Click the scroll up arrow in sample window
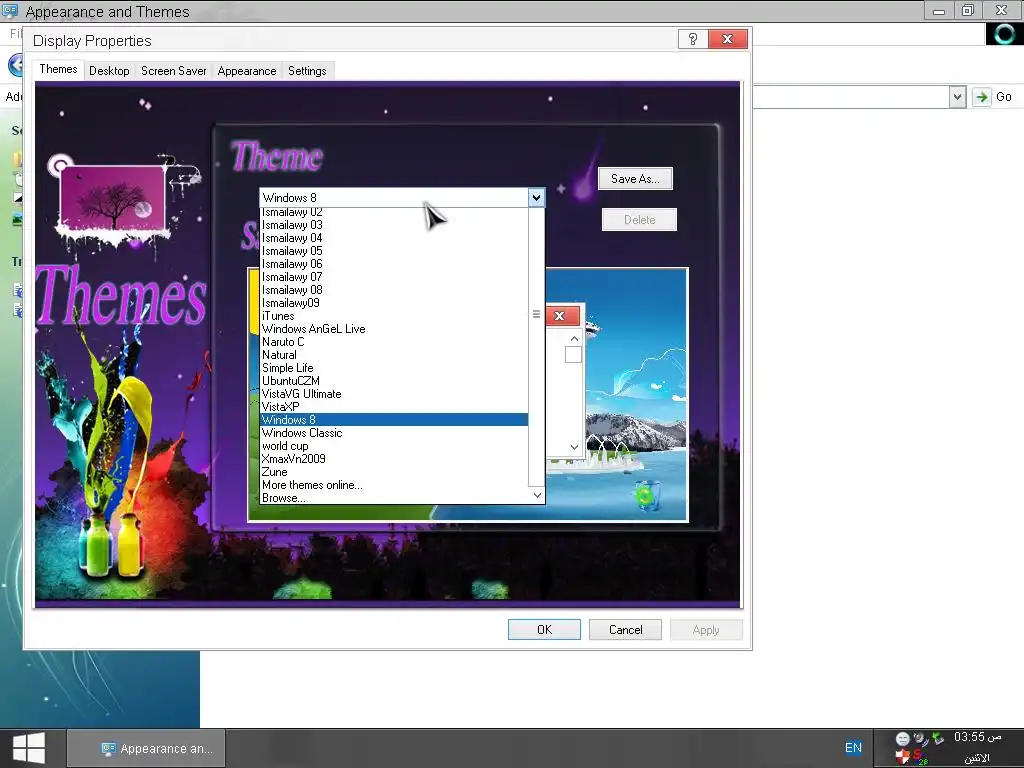The height and width of the screenshot is (768, 1024). [x=574, y=338]
